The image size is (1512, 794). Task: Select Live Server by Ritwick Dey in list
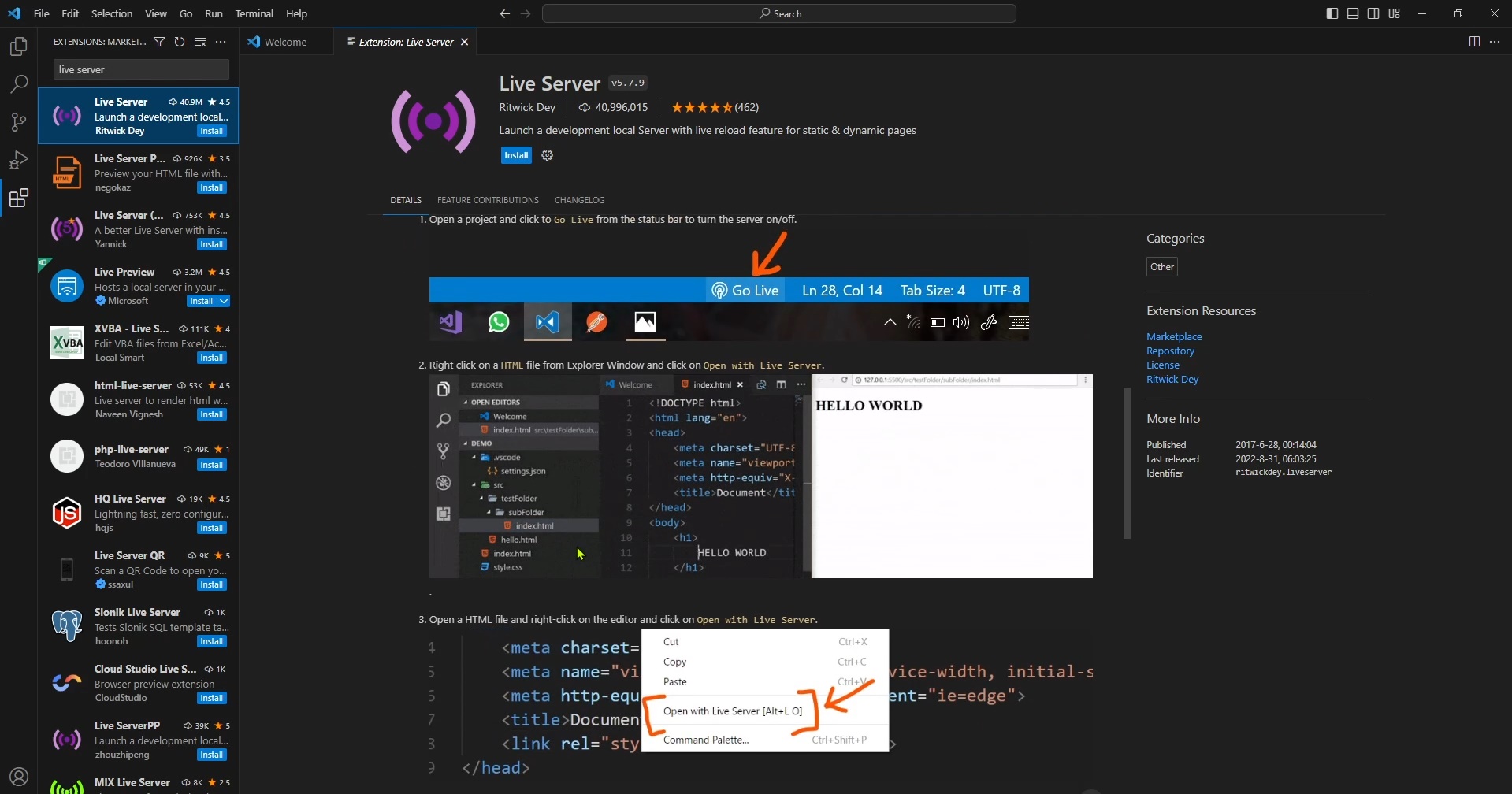pyautogui.click(x=139, y=116)
